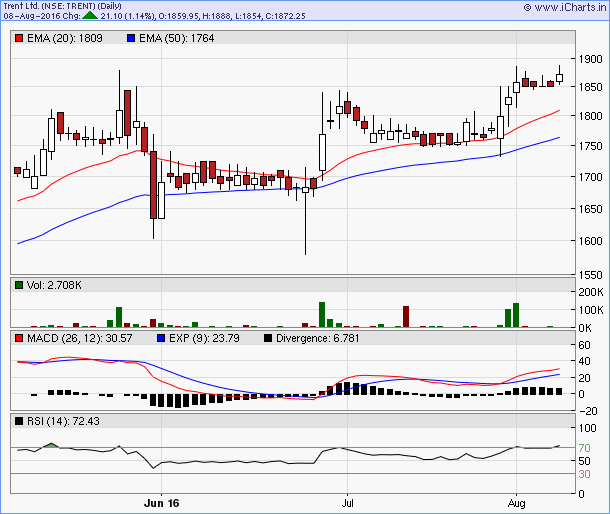Open the www.iCharts.in watermark link
This screenshot has width=610, height=514.
[565, 7]
